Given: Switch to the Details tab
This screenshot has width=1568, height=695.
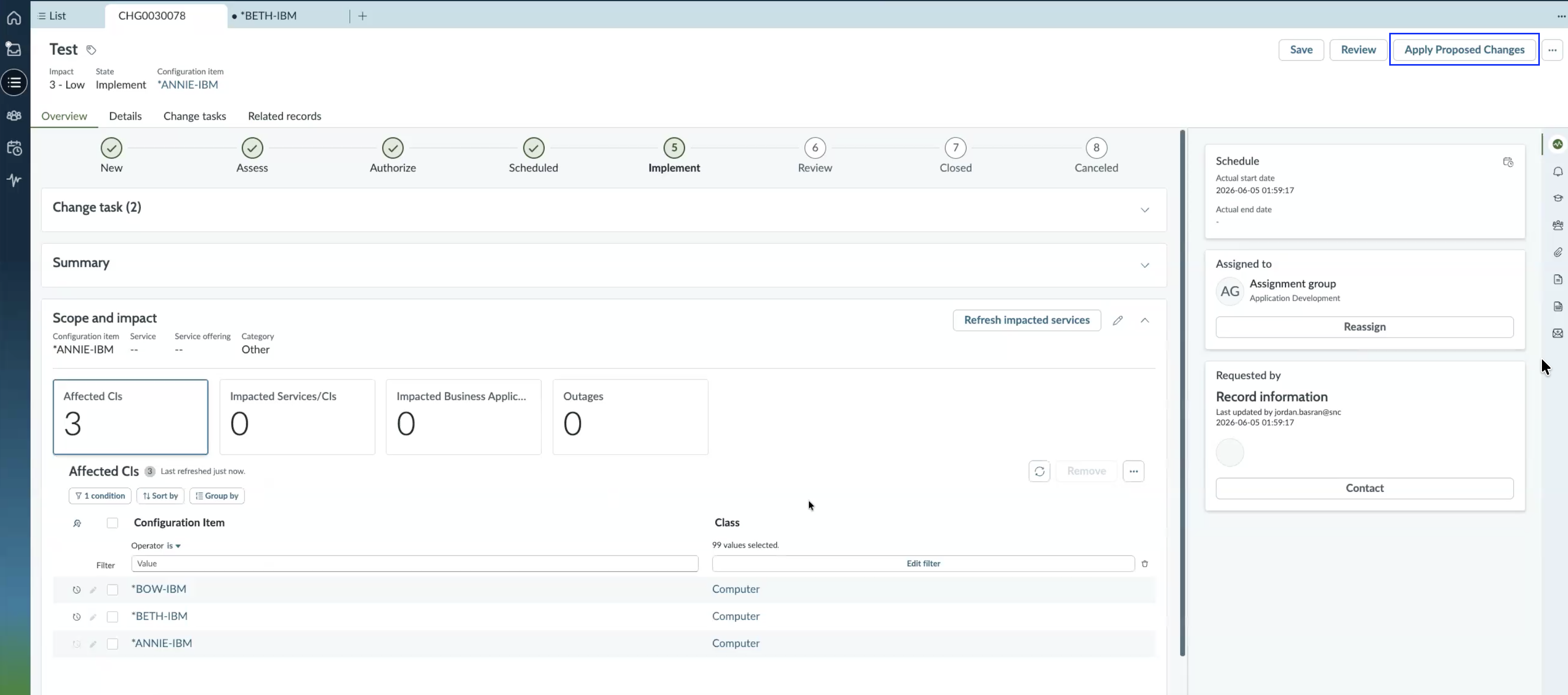Looking at the screenshot, I should (x=126, y=116).
